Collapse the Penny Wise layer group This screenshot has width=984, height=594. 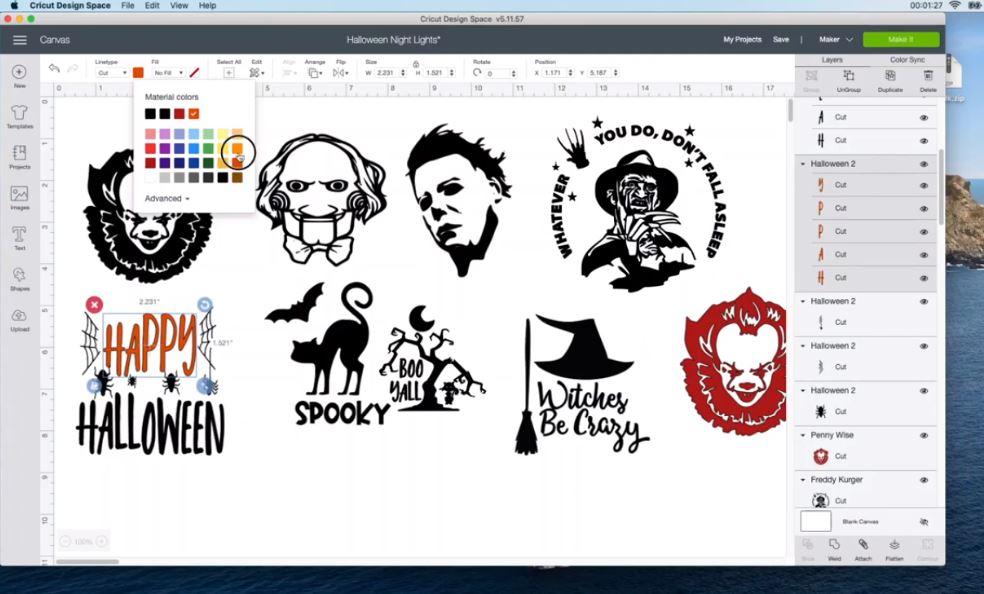pyautogui.click(x=803, y=435)
